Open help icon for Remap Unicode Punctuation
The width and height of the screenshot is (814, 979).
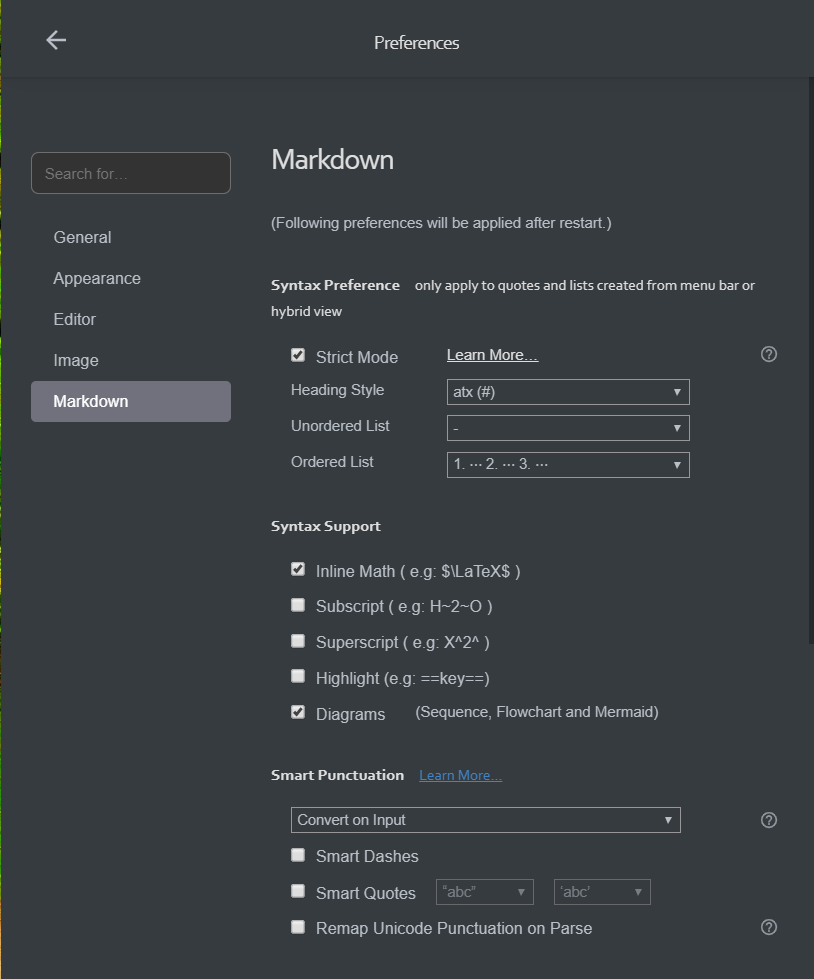(x=769, y=928)
